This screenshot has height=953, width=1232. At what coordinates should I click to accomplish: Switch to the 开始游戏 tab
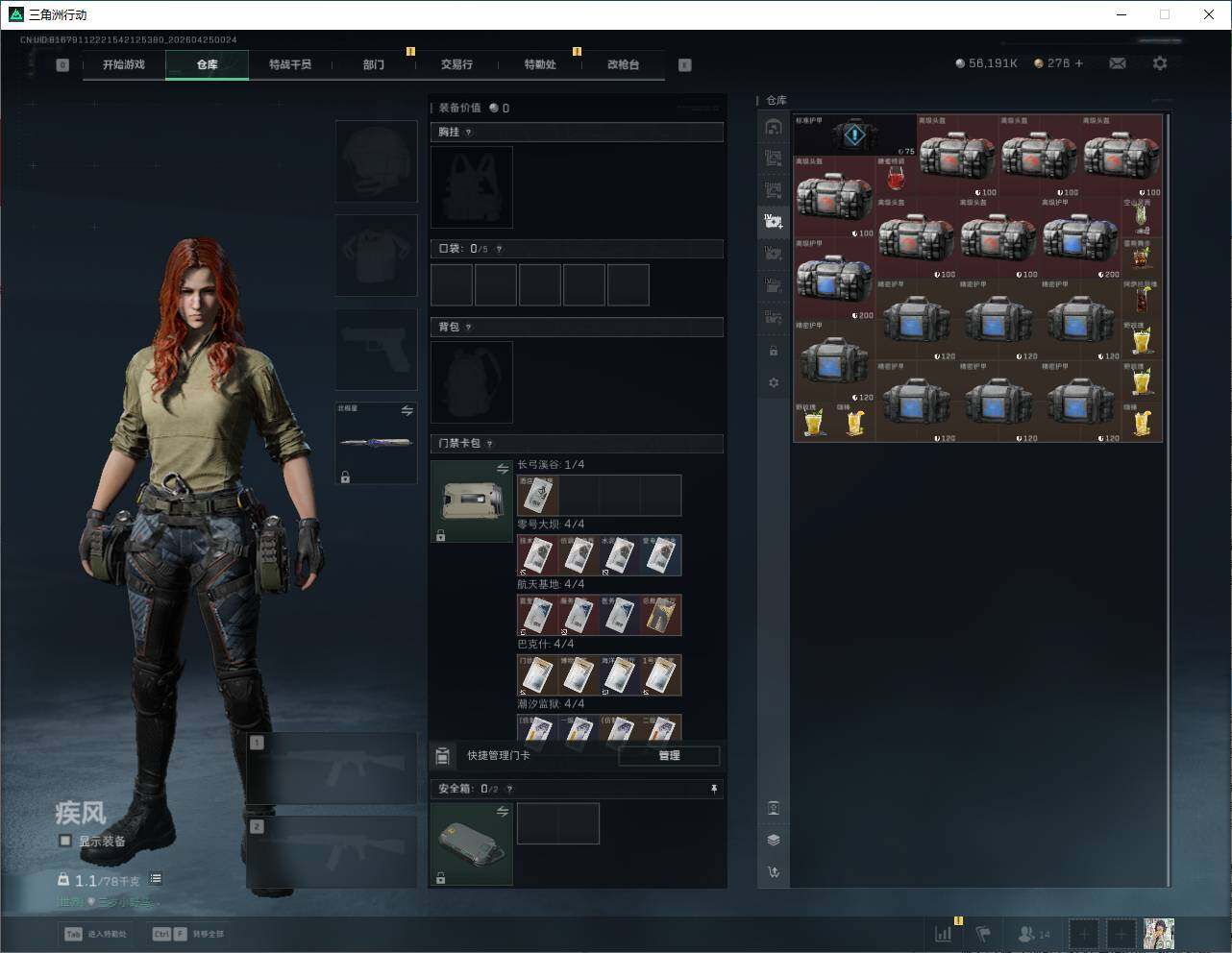click(x=124, y=64)
